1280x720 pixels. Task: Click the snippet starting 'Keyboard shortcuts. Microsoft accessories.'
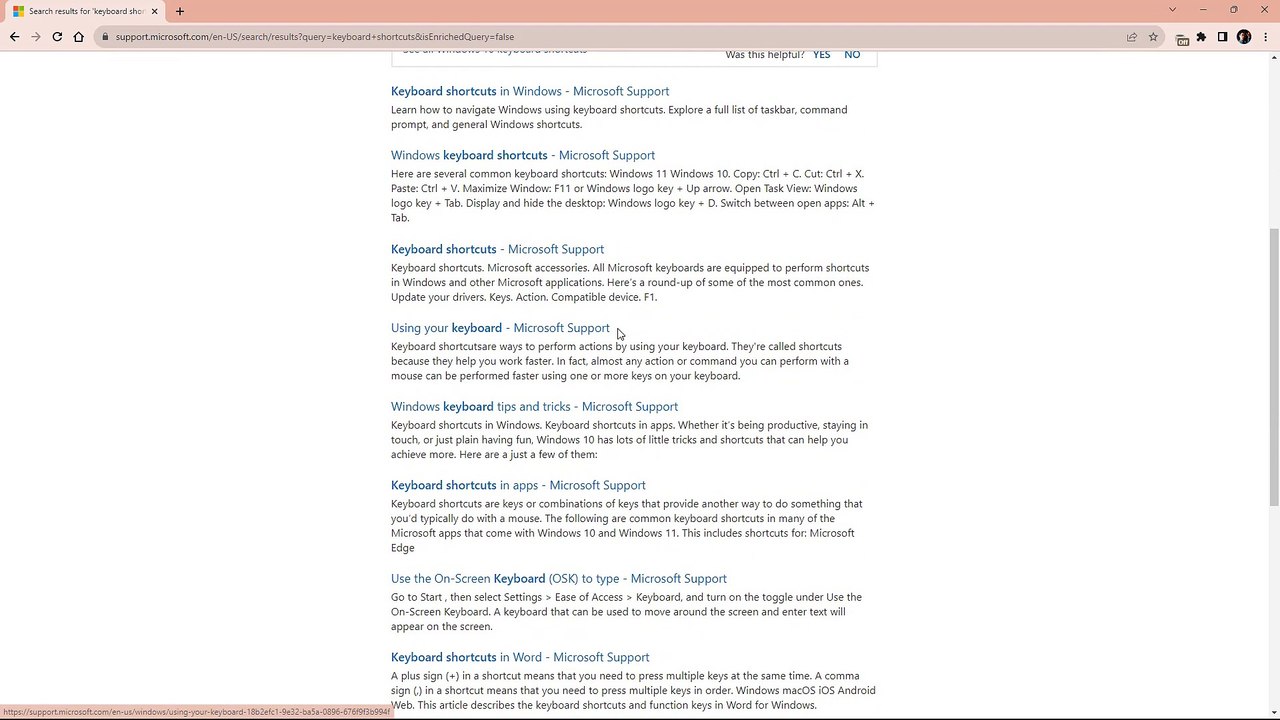click(630, 282)
